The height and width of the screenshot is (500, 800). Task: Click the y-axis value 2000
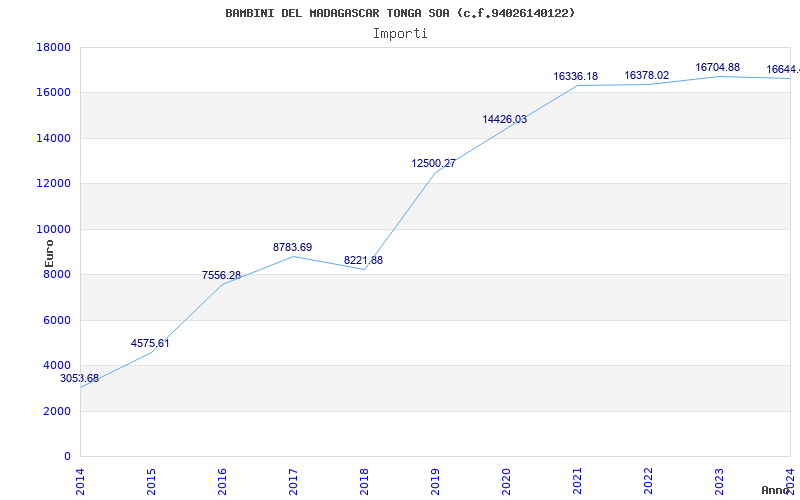tap(57, 411)
